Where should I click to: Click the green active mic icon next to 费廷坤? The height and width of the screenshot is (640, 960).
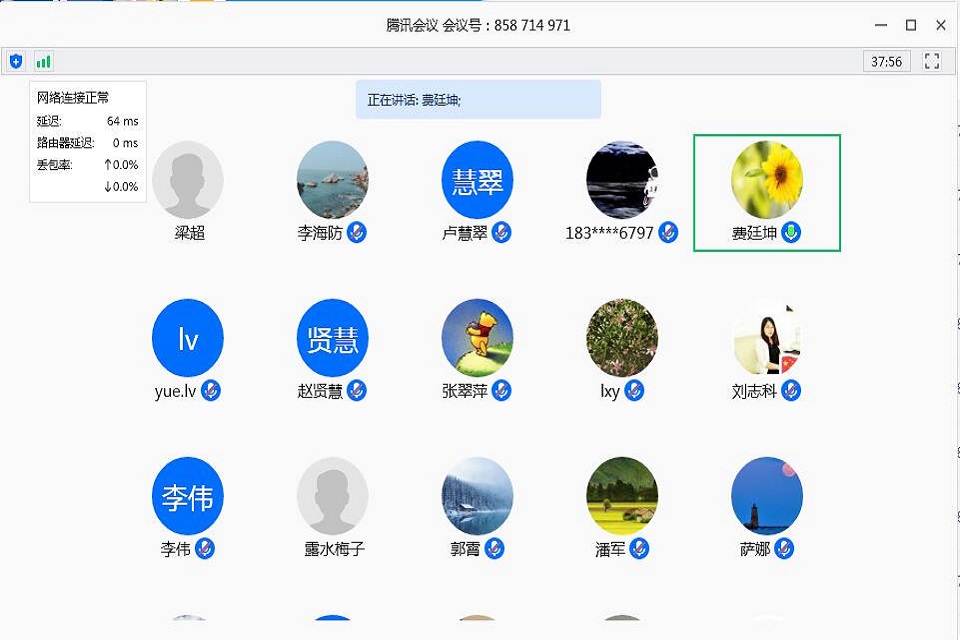click(x=791, y=233)
